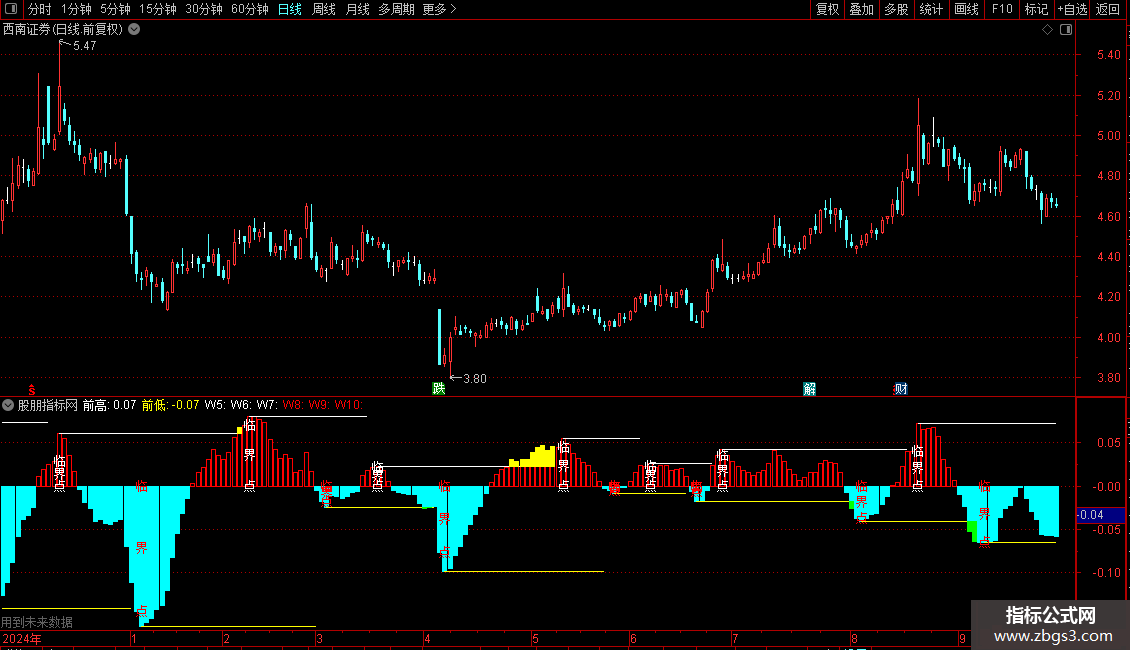Viewport: 1130px width, 650px height.
Task: Click month 8 on the time axis
Action: point(854,639)
